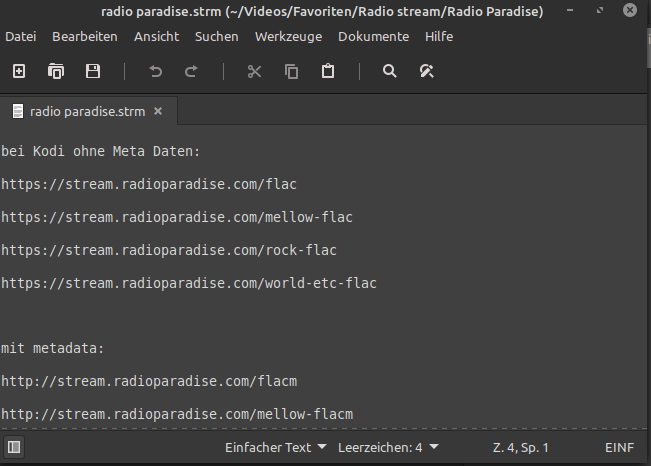Paste with the clipboard icon

coord(328,71)
